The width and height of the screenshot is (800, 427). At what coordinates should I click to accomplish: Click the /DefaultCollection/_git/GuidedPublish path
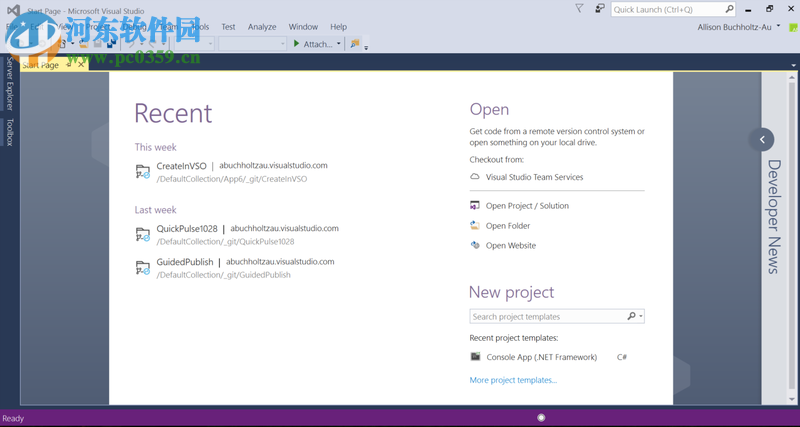[223, 275]
